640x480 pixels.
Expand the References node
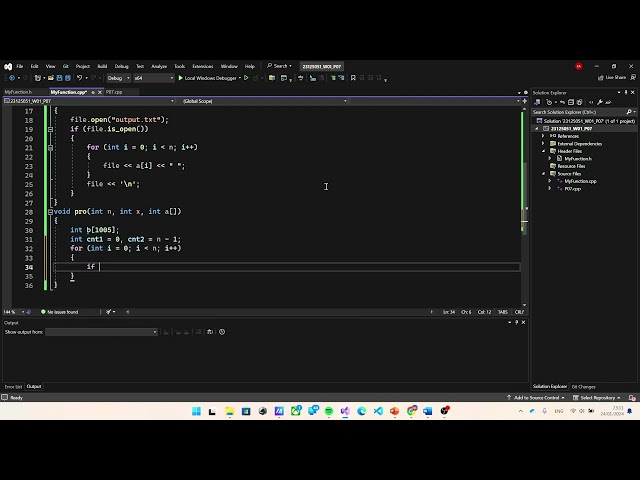pyautogui.click(x=543, y=136)
